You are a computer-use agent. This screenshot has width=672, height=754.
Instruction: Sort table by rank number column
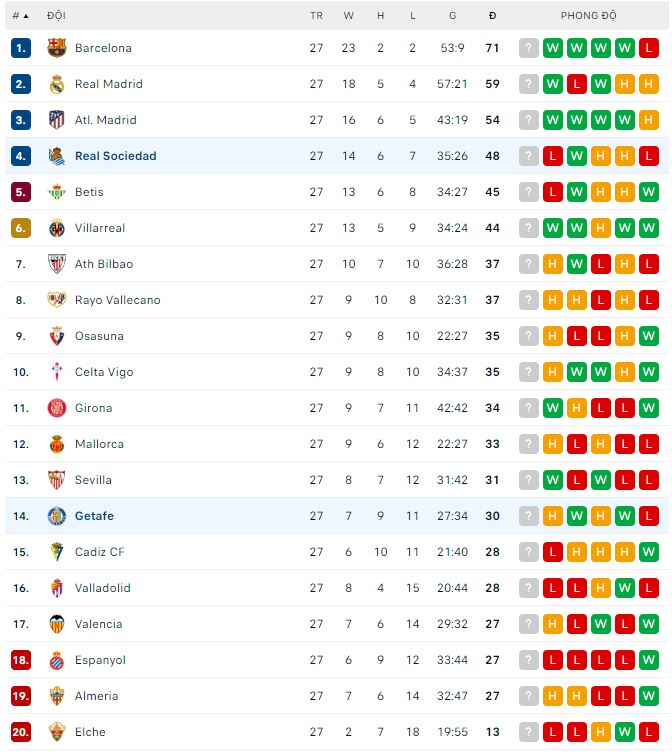coord(20,16)
